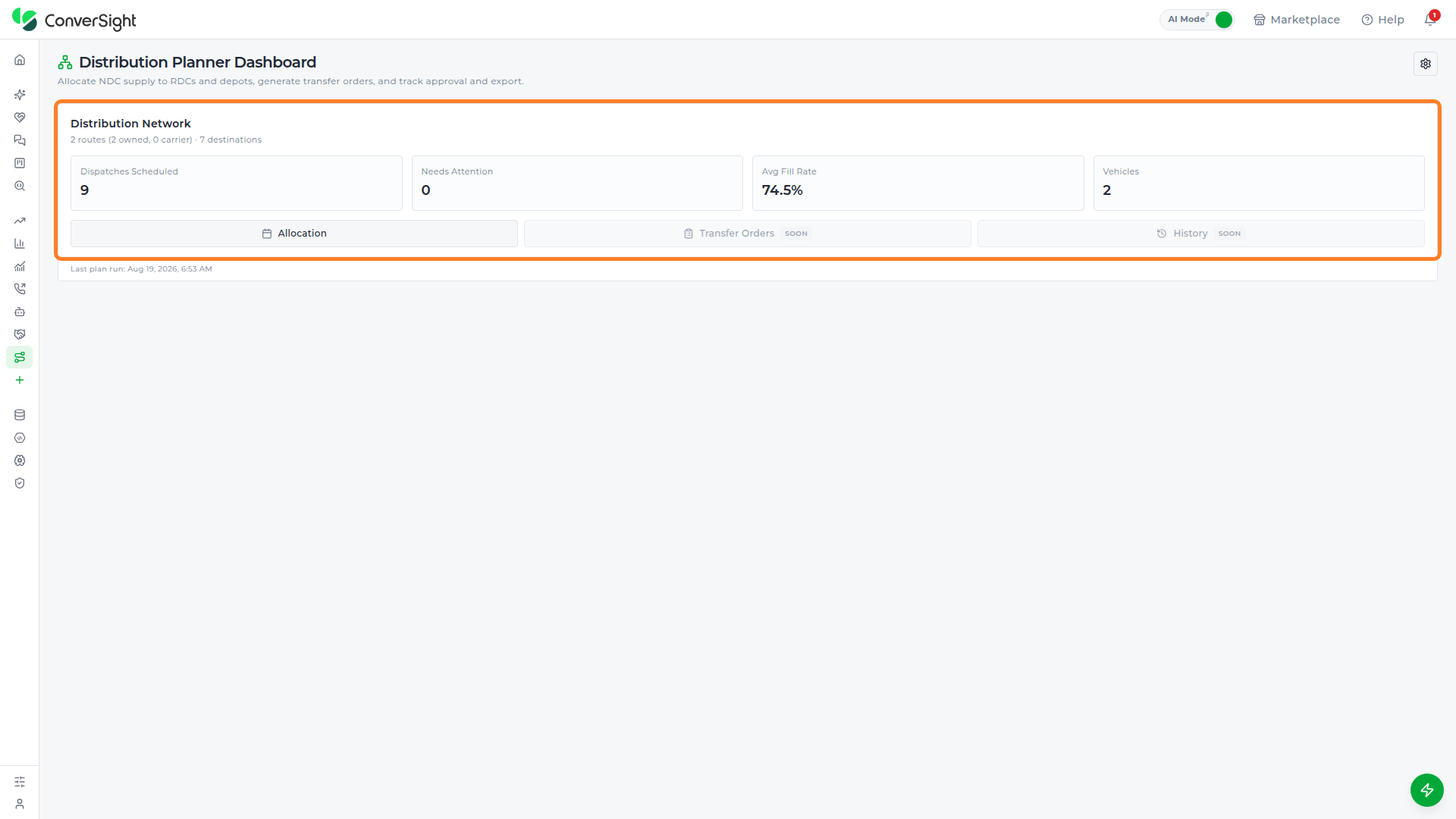Open dashboard settings gear at top right

pos(1426,64)
